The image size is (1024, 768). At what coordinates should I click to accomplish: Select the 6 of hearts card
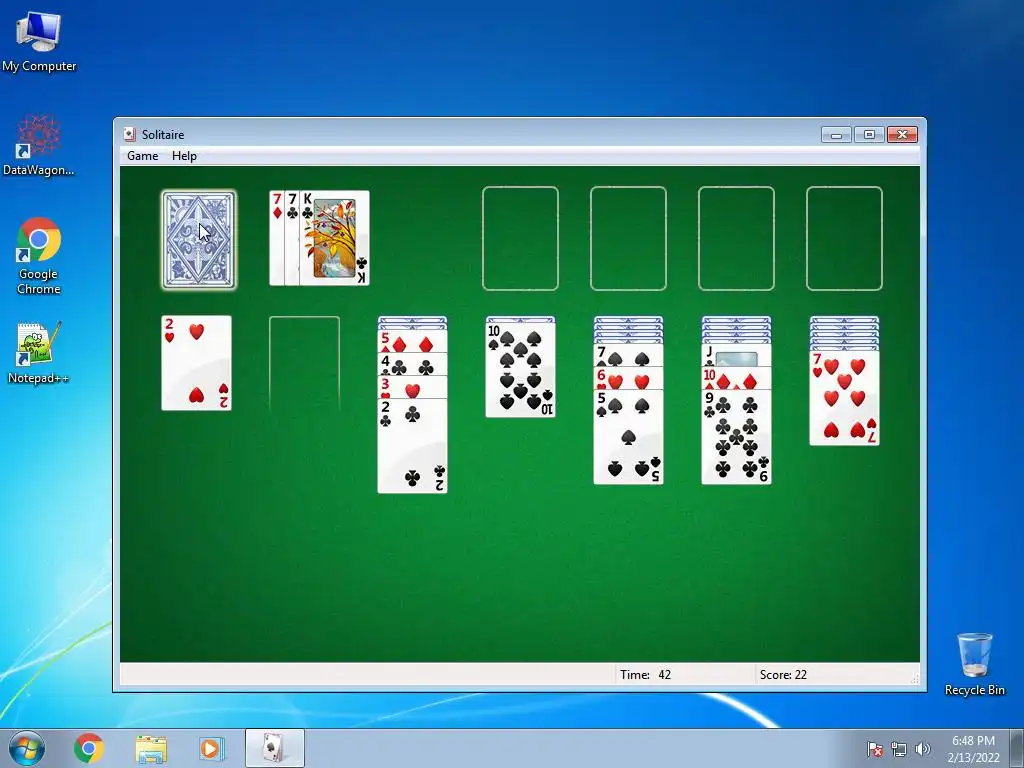(628, 378)
